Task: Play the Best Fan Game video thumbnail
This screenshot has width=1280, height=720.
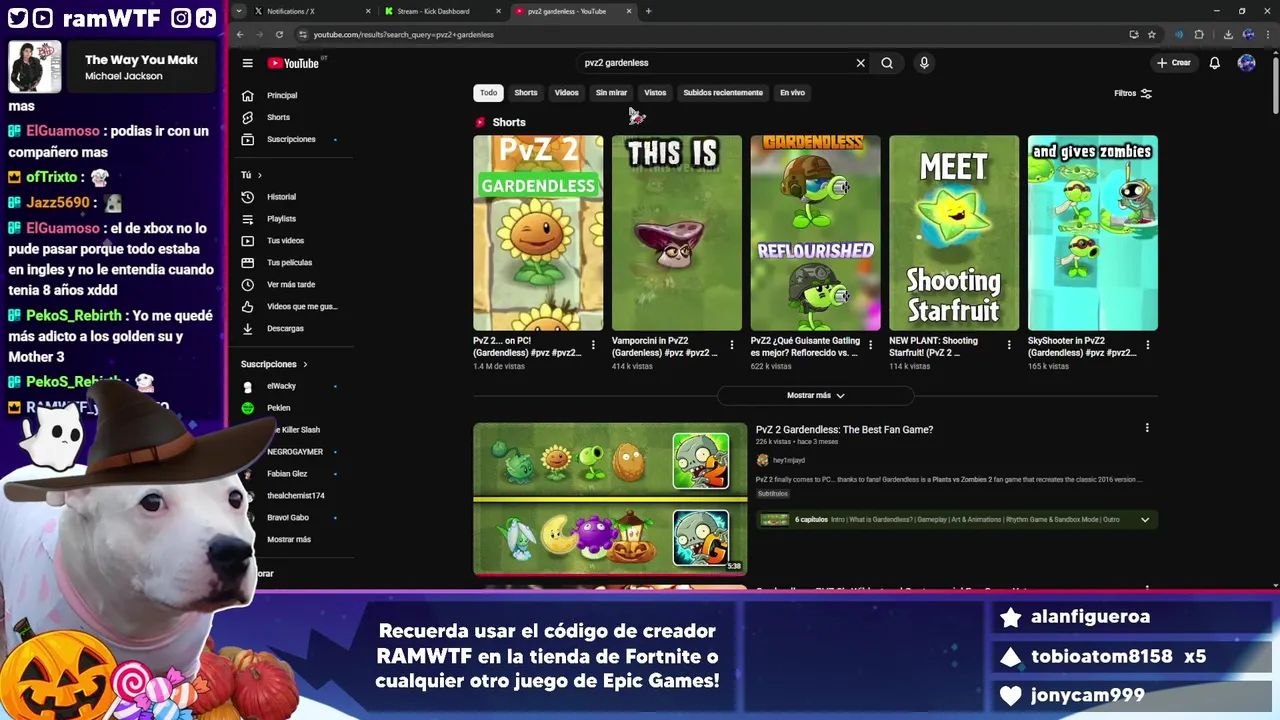Action: coord(610,499)
